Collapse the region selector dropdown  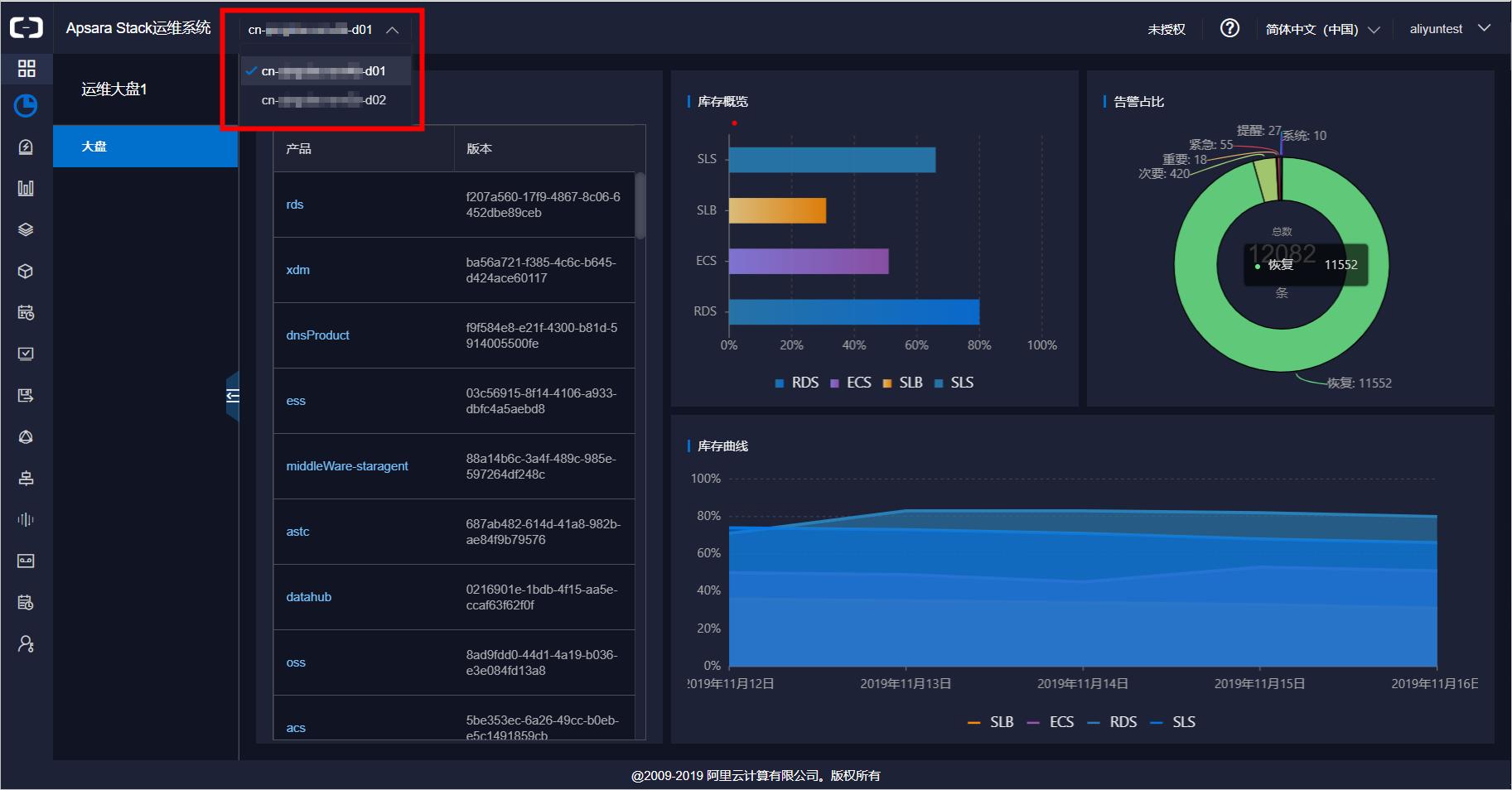(393, 30)
